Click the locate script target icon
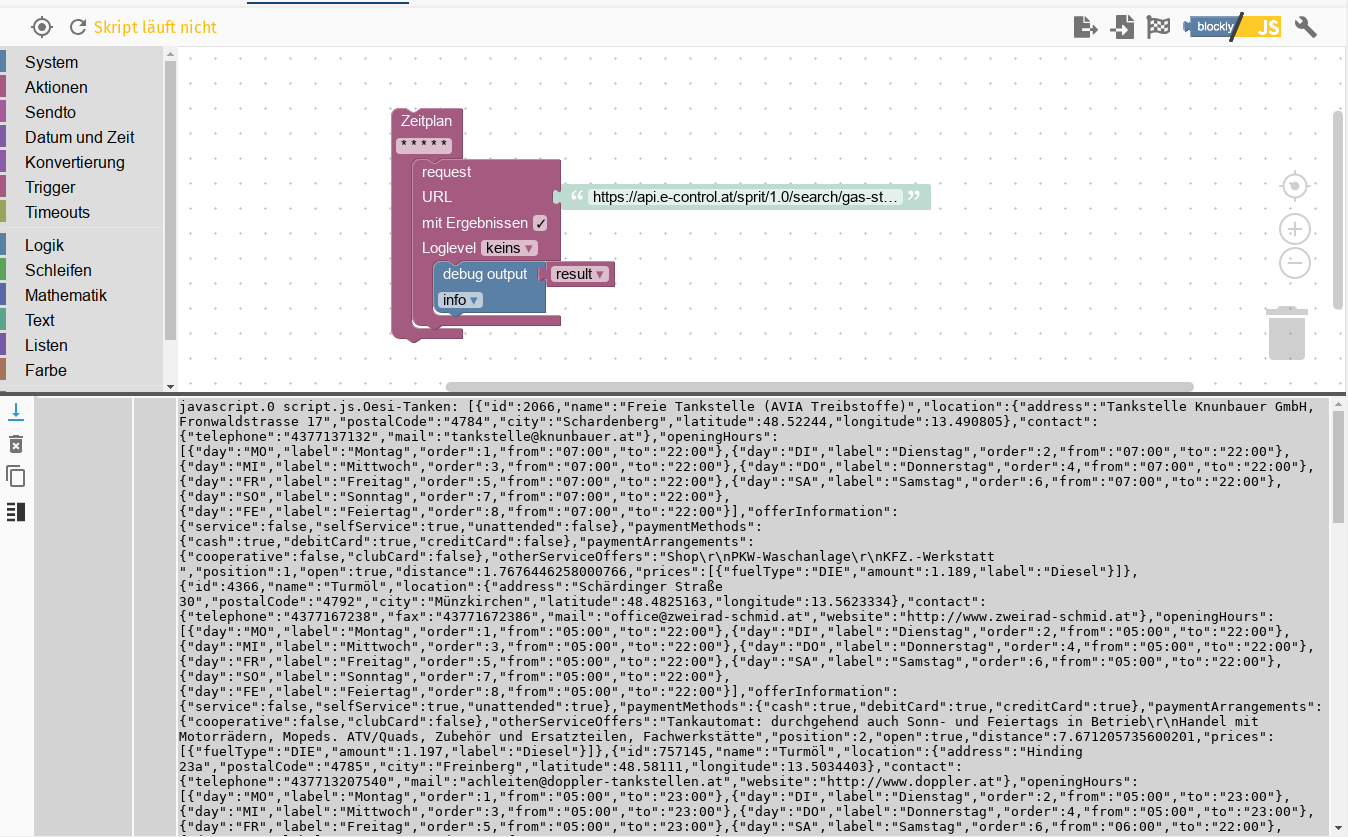Viewport: 1348px width, 837px height. point(41,27)
